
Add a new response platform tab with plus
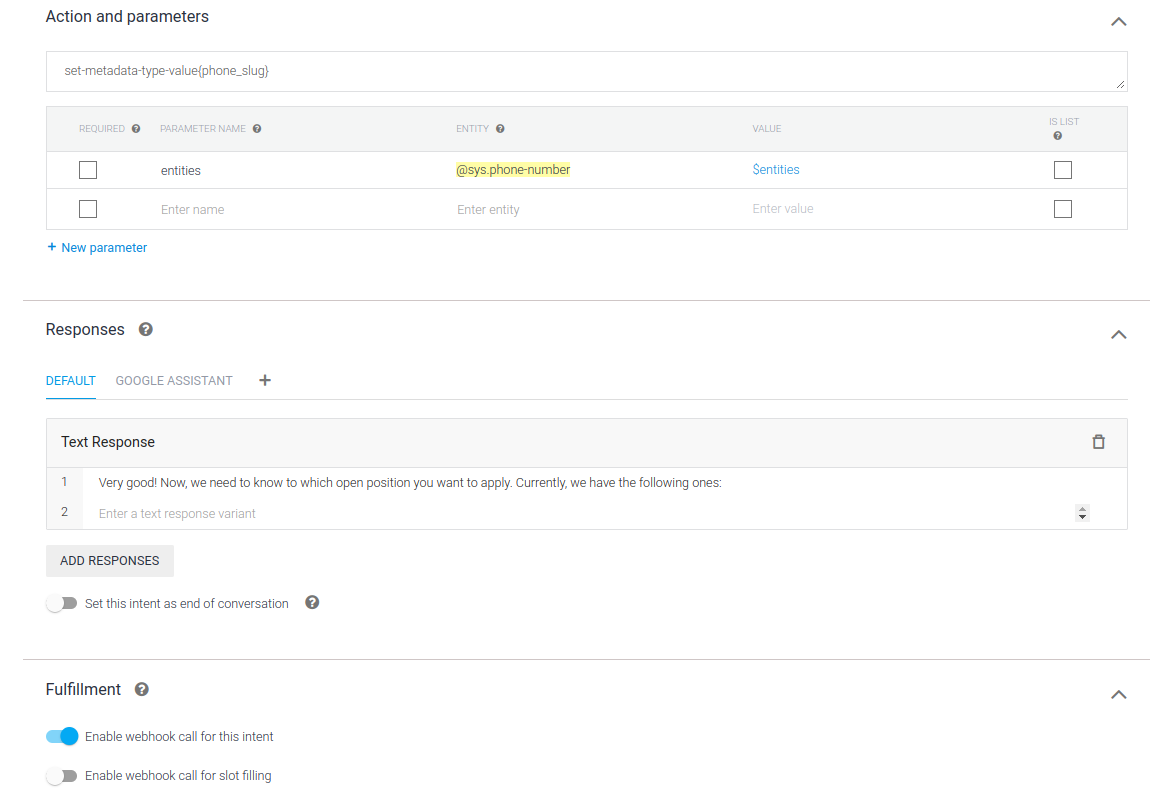pyautogui.click(x=265, y=380)
